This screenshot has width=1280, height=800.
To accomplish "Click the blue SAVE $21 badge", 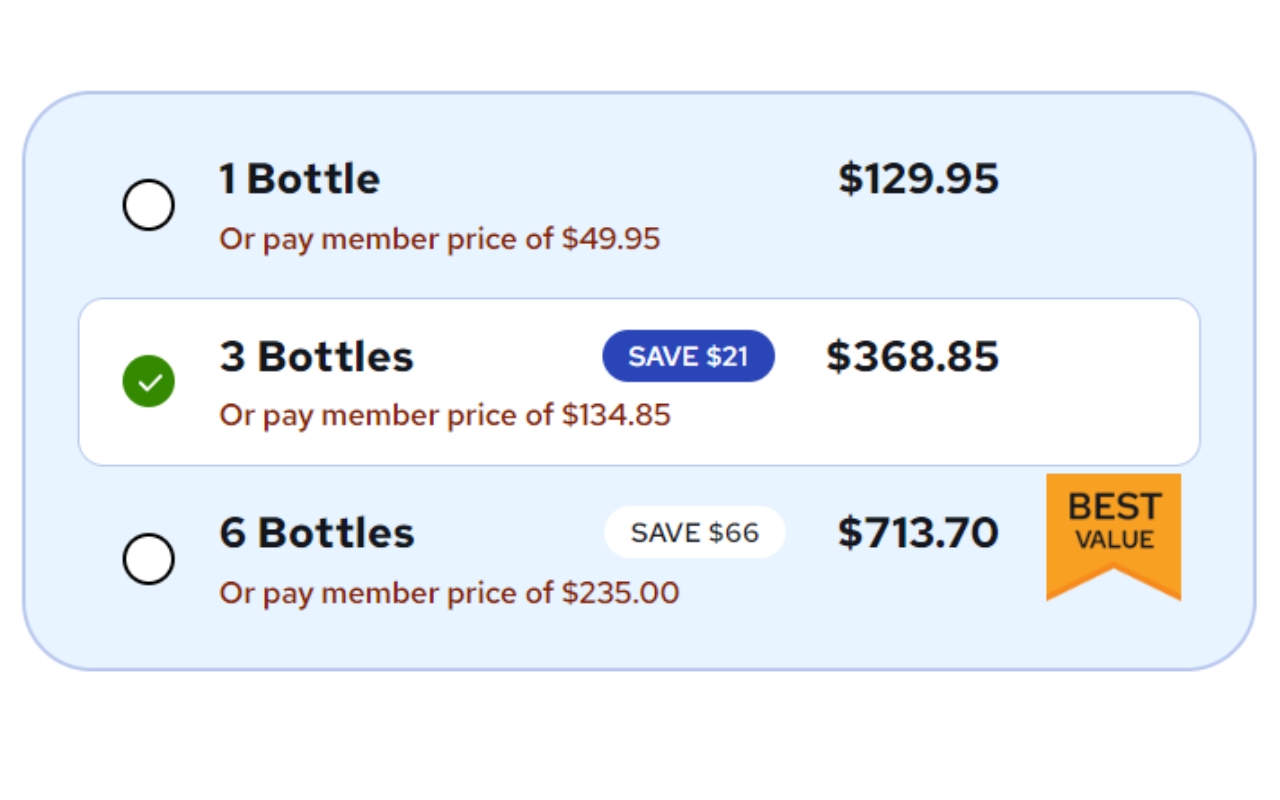I will [688, 356].
